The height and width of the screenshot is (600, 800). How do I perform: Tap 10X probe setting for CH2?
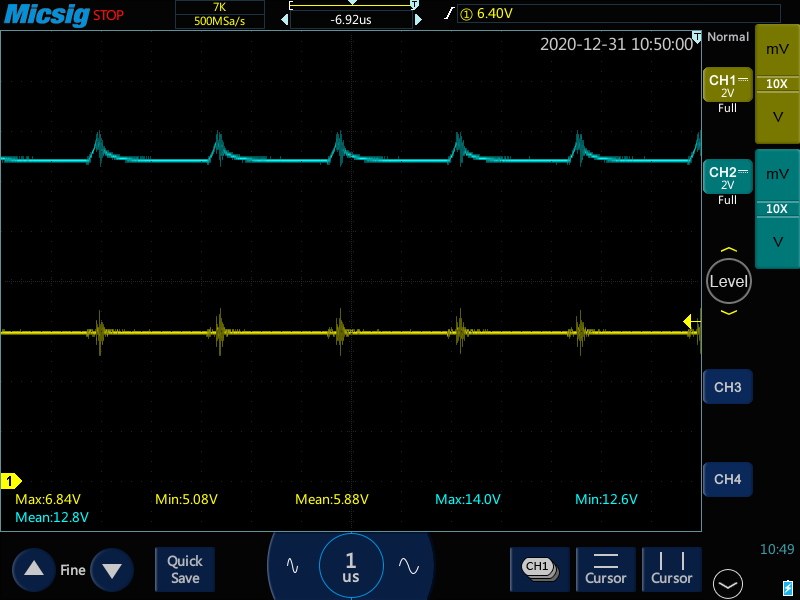click(777, 209)
